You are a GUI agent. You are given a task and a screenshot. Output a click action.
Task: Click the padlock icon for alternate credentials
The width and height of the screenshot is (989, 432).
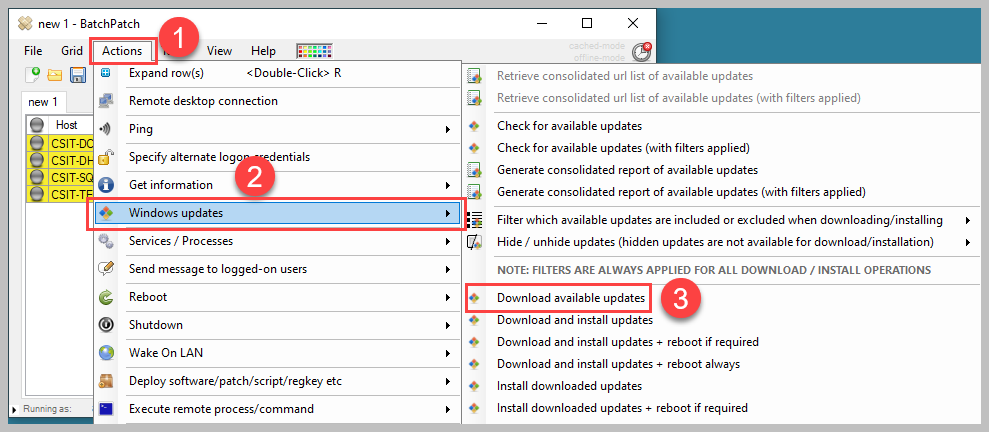pos(106,157)
